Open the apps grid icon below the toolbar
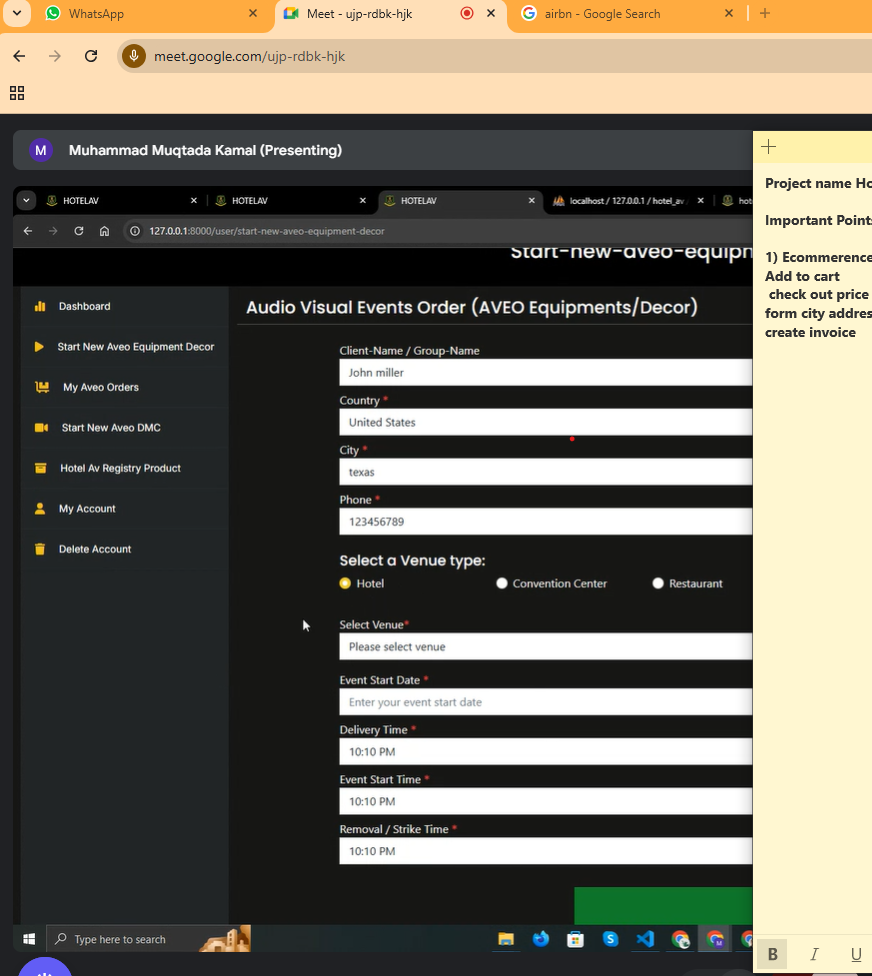 tap(17, 93)
